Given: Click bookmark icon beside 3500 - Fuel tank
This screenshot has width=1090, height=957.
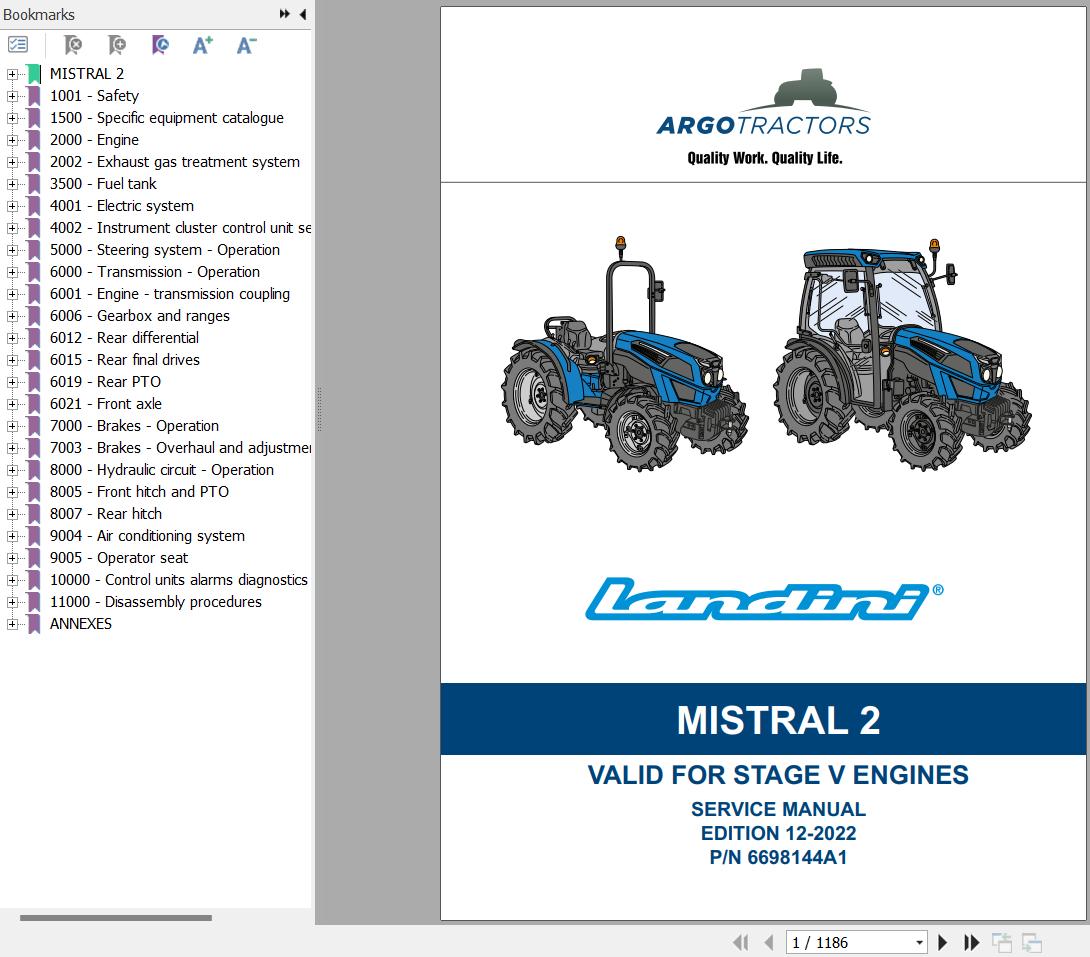Looking at the screenshot, I should (x=34, y=183).
